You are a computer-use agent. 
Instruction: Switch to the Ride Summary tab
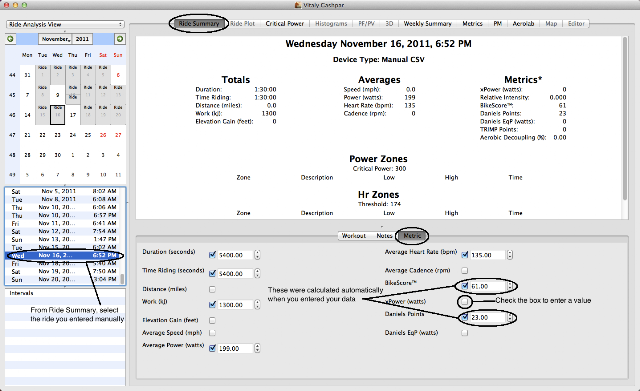(198, 24)
